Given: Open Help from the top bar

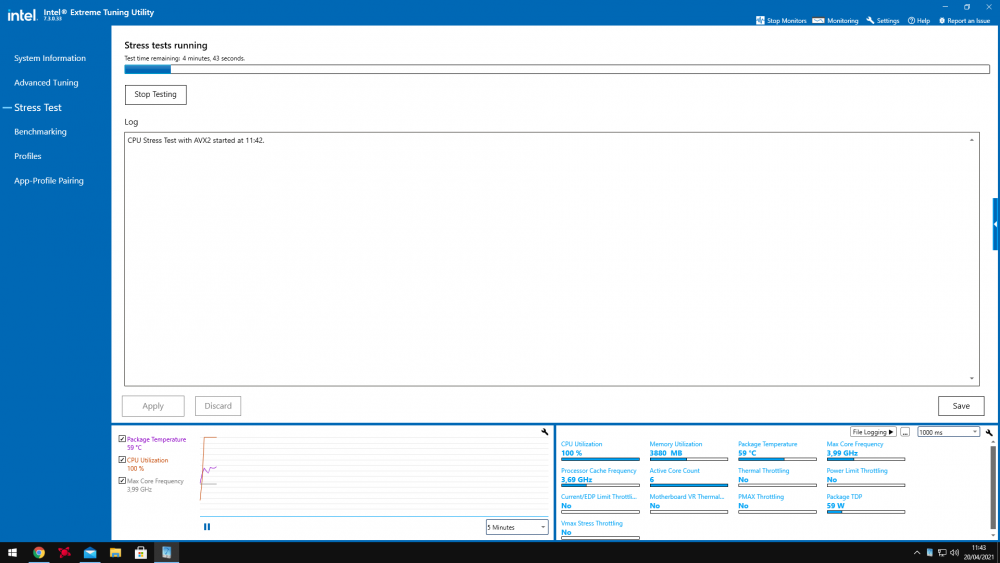Looking at the screenshot, I should coord(911,20).
